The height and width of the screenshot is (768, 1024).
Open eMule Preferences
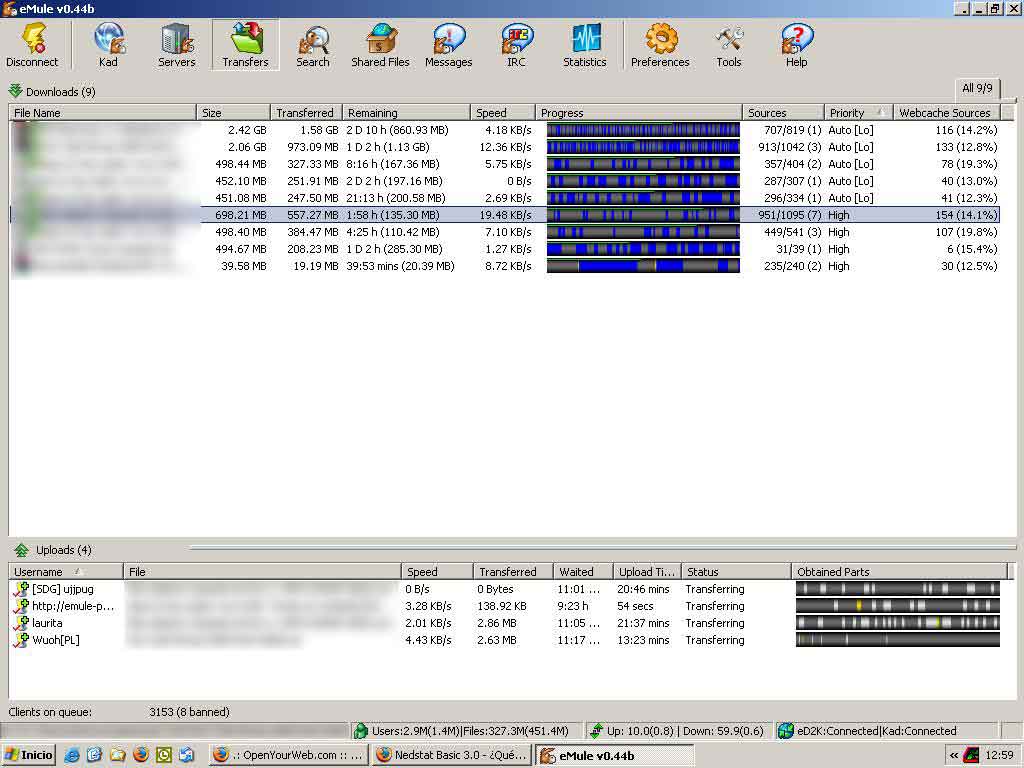click(x=660, y=44)
